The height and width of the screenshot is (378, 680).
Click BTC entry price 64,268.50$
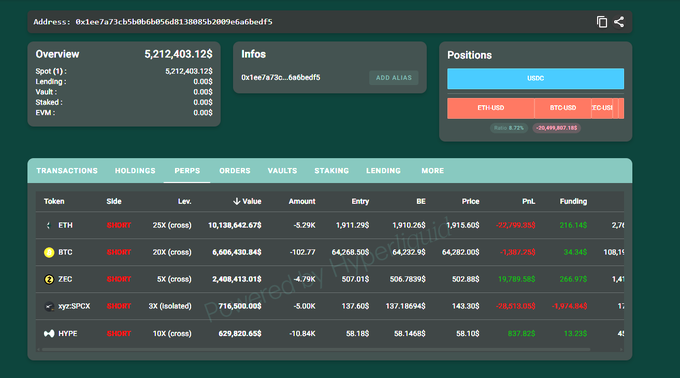350,252
